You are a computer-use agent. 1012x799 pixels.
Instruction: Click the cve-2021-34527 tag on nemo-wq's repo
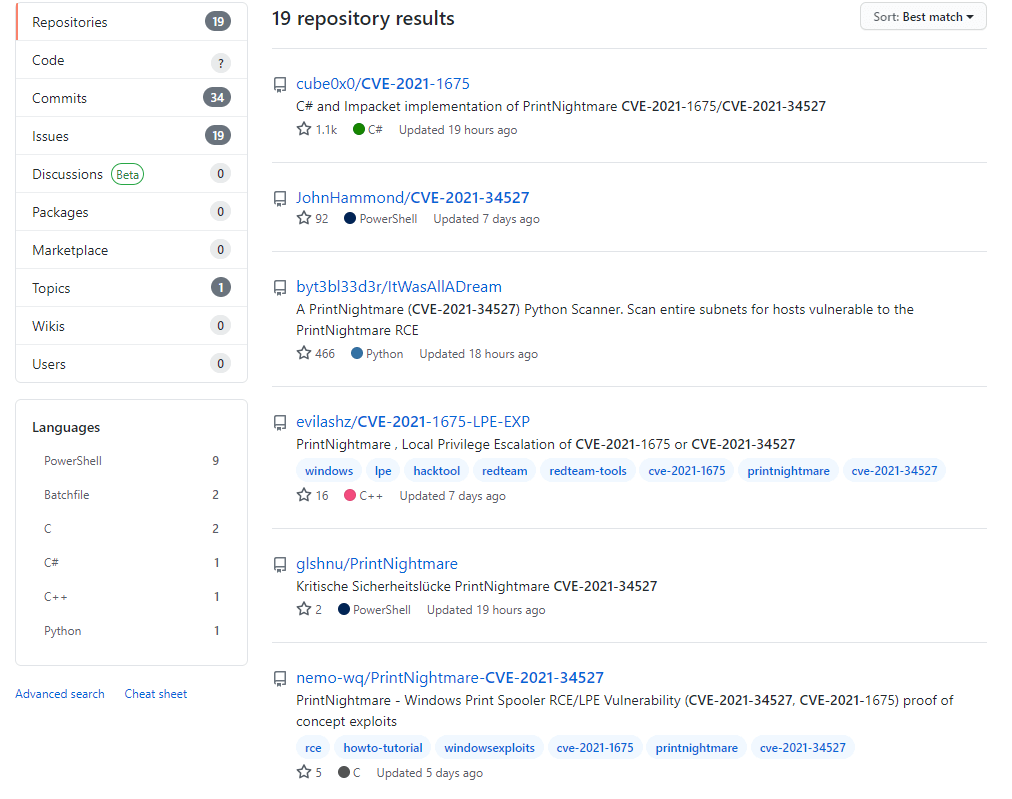coord(803,747)
